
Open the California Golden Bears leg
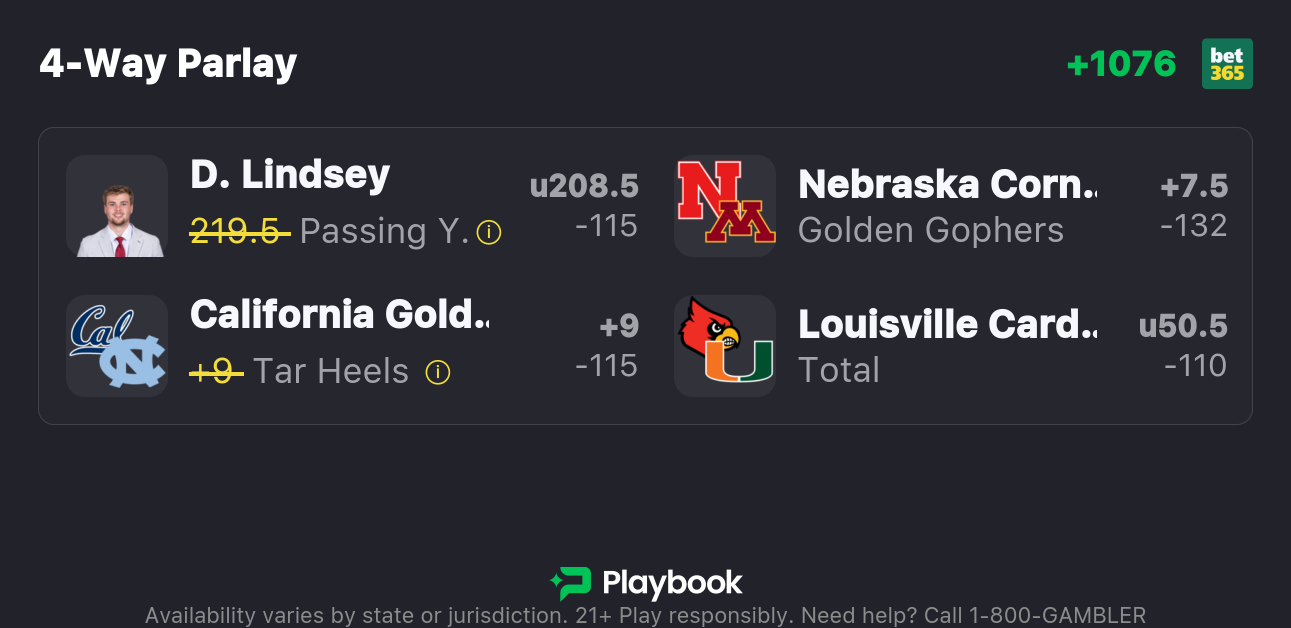(x=339, y=315)
